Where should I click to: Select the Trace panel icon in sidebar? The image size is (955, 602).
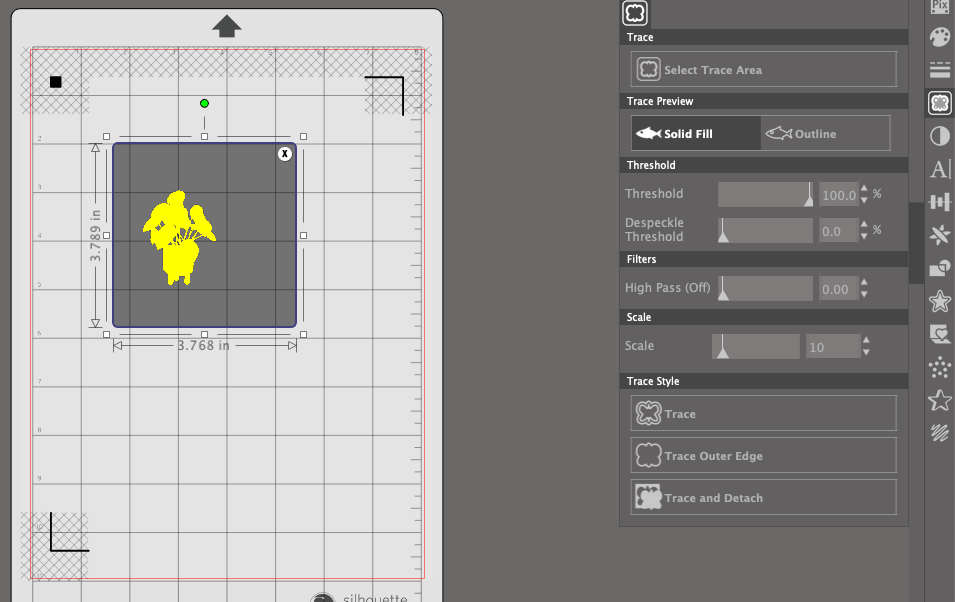(940, 103)
